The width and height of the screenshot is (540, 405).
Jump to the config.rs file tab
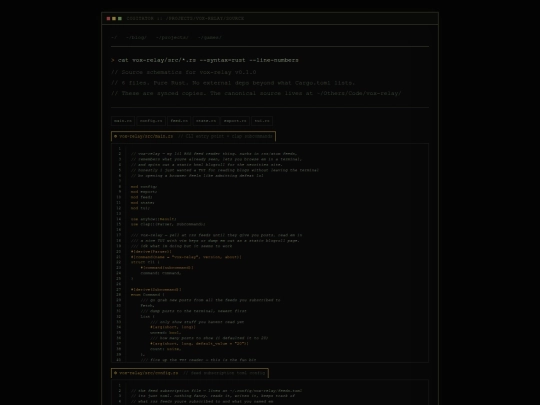(151, 121)
